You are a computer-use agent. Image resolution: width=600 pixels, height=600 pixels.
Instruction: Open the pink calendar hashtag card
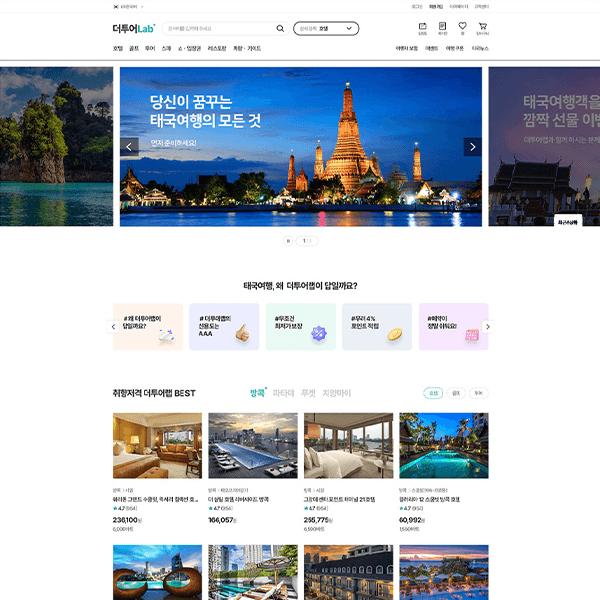click(x=453, y=326)
